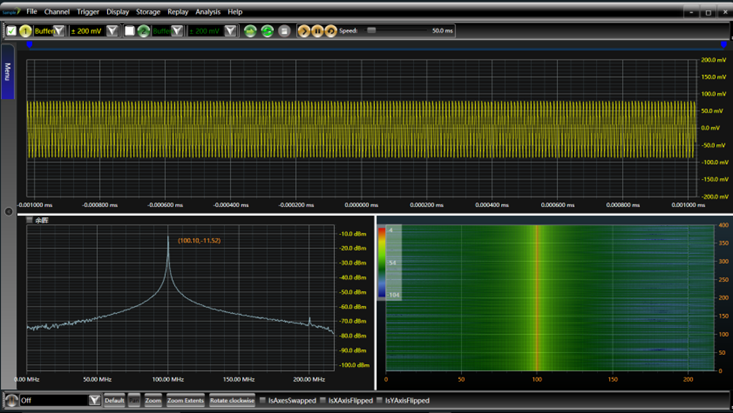Enable the channel 2 checkbox
733x413 pixels.
tap(129, 31)
